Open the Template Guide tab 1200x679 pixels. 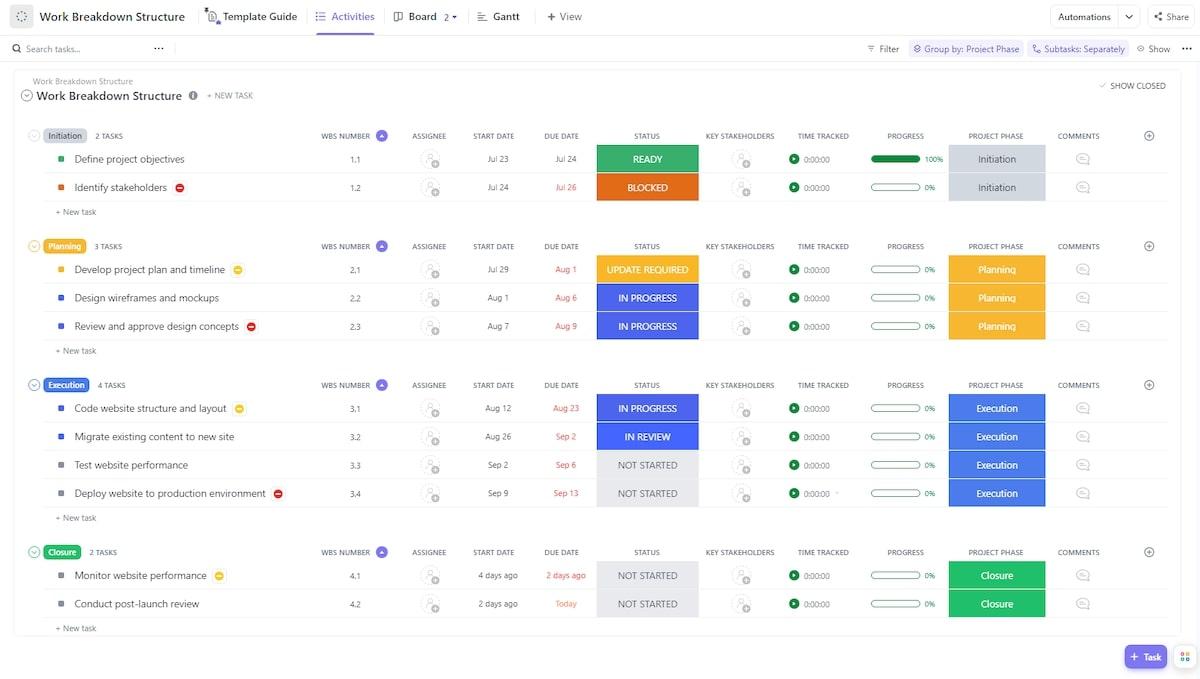pyautogui.click(x=251, y=17)
